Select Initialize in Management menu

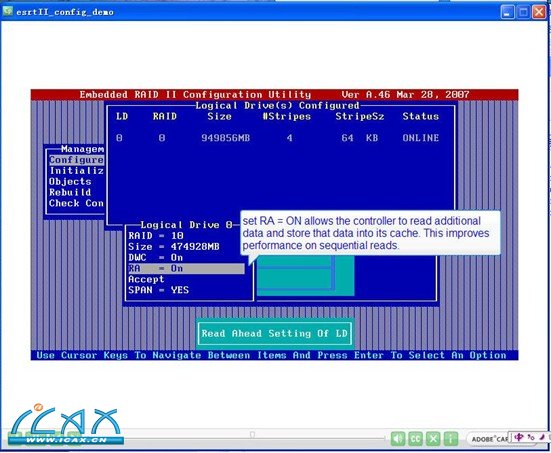[x=77, y=171]
